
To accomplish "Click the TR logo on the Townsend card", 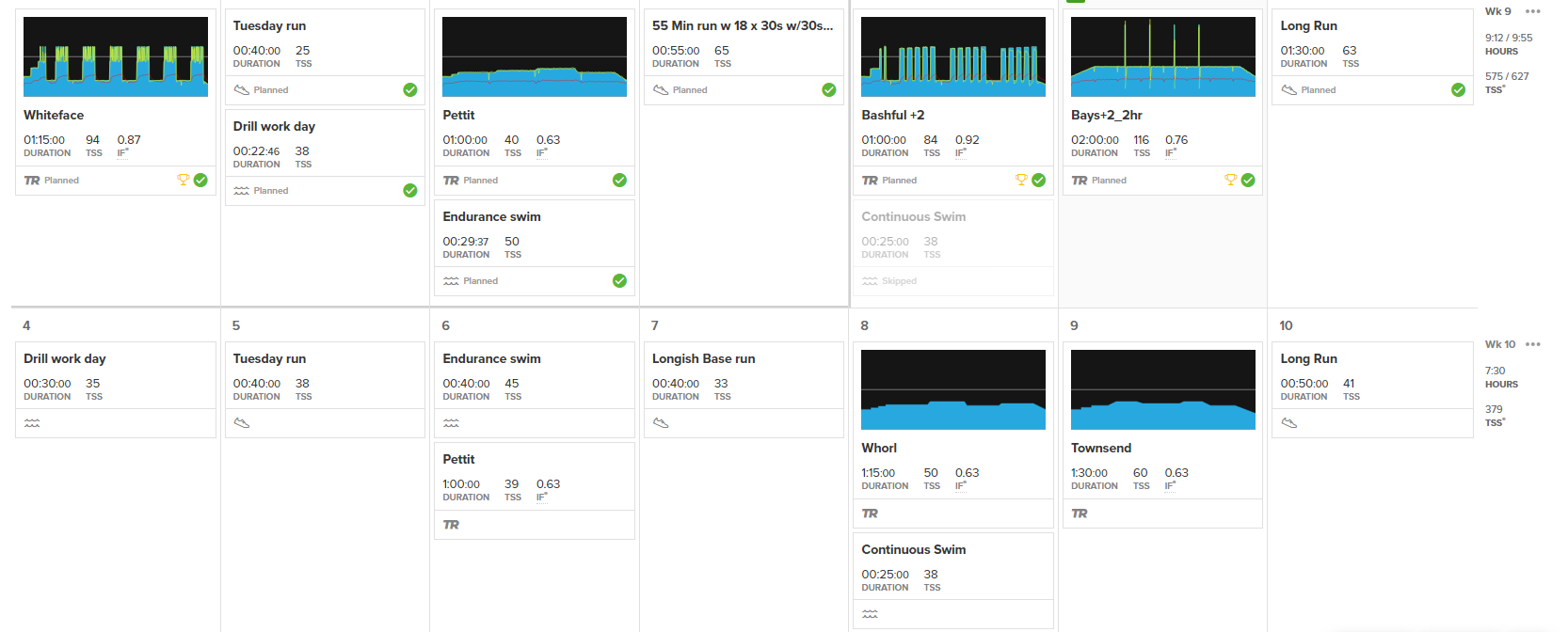I will coord(1080,513).
